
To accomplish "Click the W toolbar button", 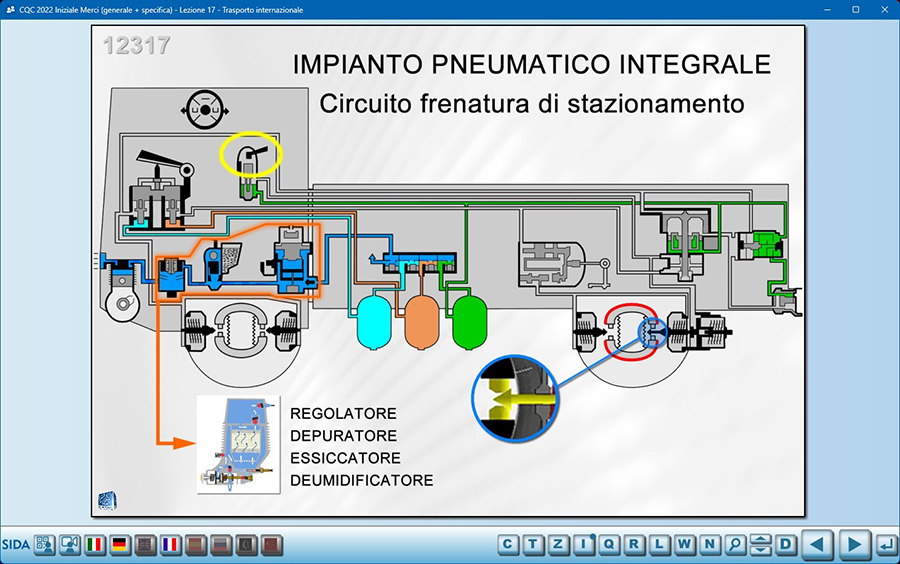I will pyautogui.click(x=685, y=545).
